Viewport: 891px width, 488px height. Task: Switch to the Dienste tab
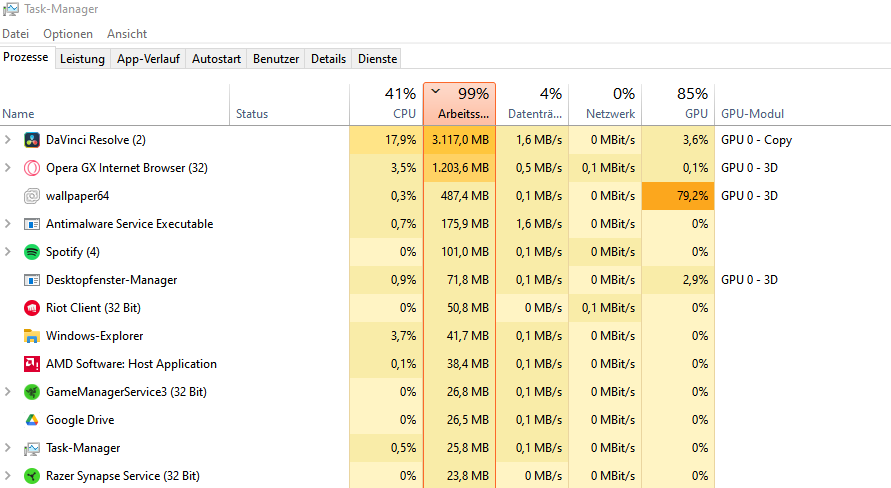(x=377, y=59)
